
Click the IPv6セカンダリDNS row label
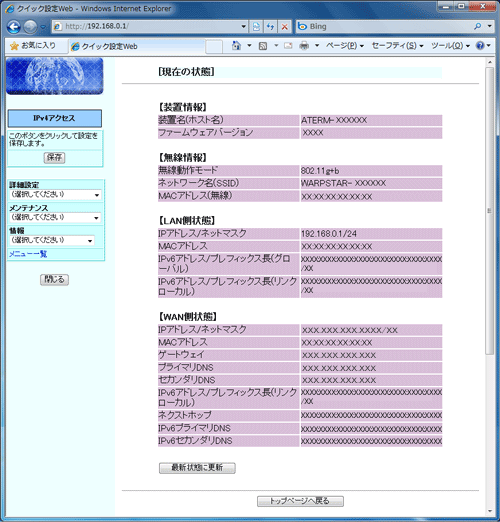(195, 441)
